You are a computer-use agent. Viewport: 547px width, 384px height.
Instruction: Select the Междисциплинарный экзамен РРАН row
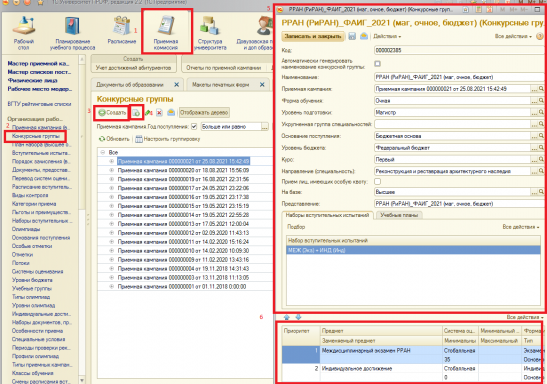[412, 355]
